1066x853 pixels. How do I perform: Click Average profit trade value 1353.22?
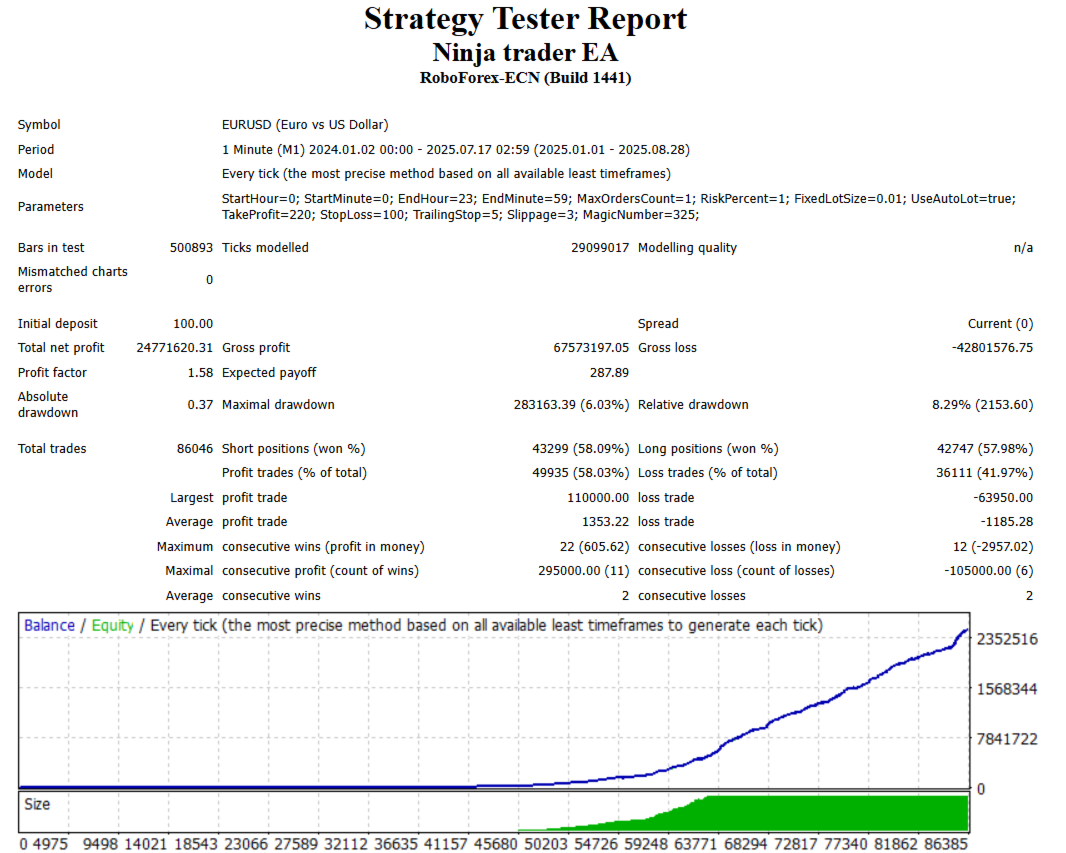pyautogui.click(x=605, y=522)
